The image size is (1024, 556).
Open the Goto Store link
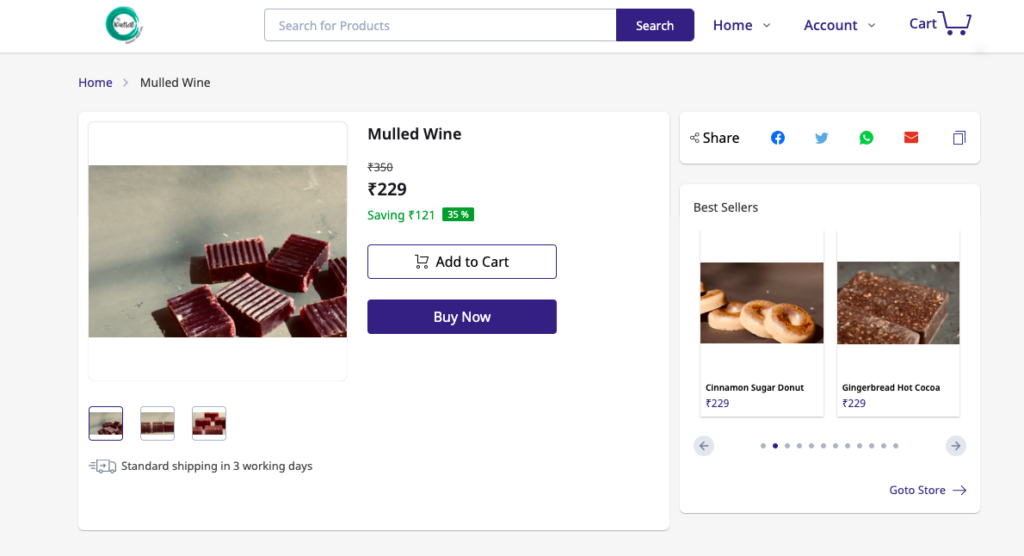point(927,490)
